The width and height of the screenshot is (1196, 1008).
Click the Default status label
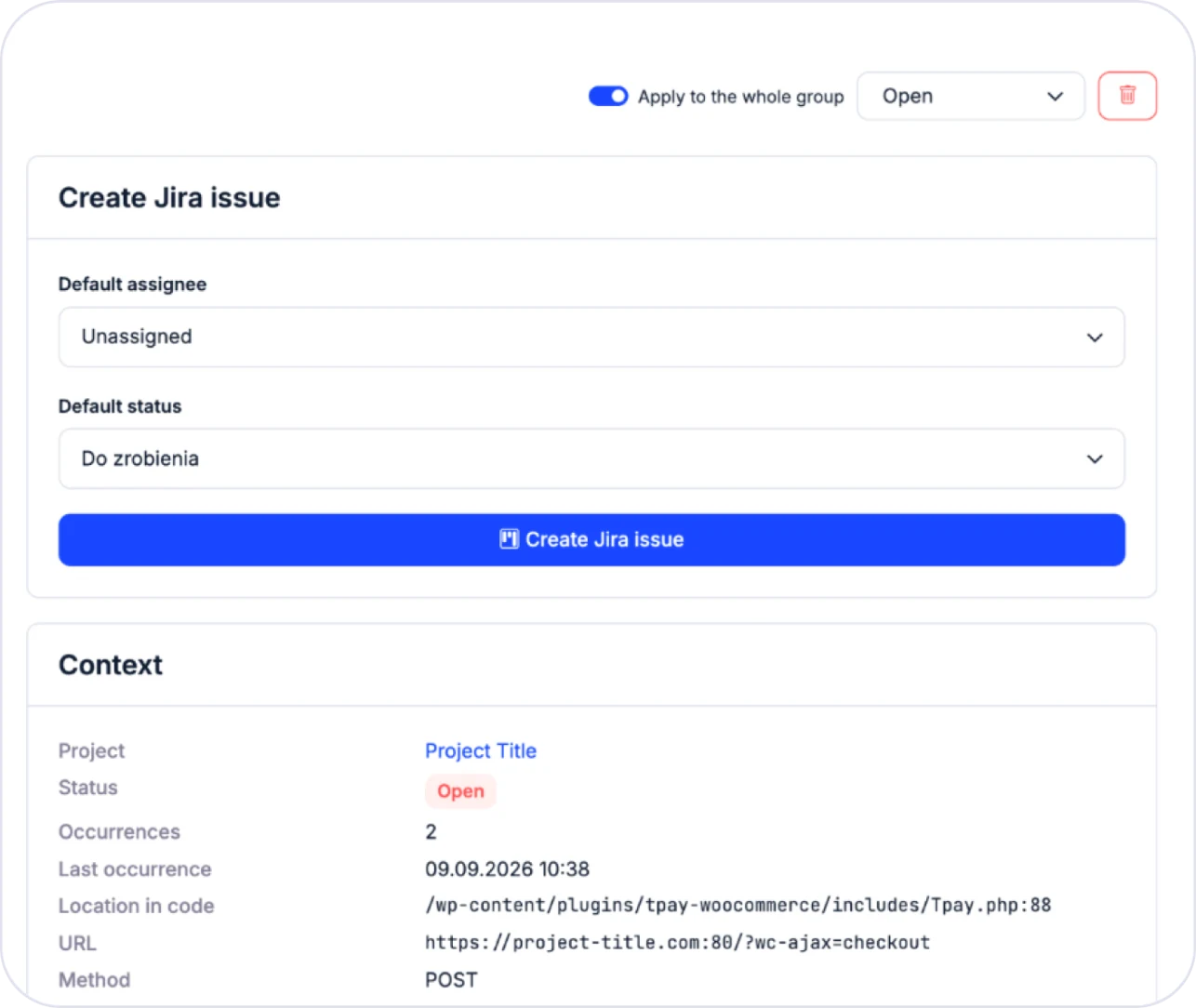pos(120,406)
